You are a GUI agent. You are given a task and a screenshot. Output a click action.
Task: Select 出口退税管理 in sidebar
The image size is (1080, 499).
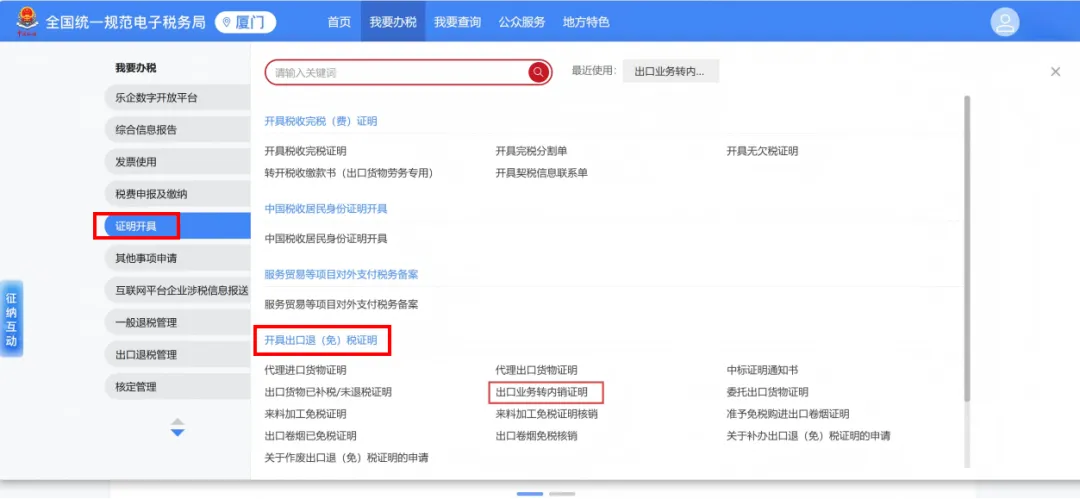(178, 355)
